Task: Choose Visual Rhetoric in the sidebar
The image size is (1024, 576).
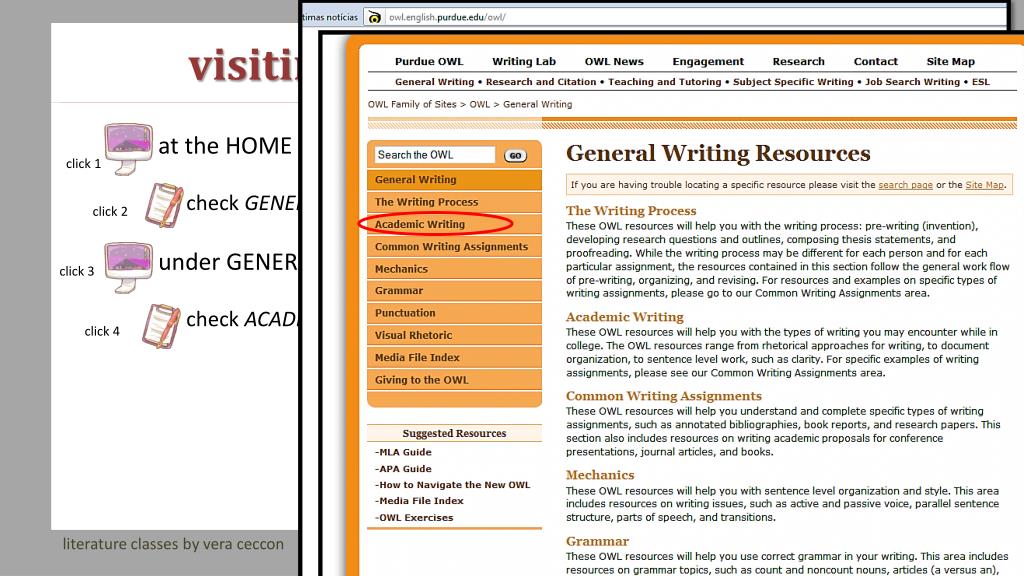Action: 455,335
